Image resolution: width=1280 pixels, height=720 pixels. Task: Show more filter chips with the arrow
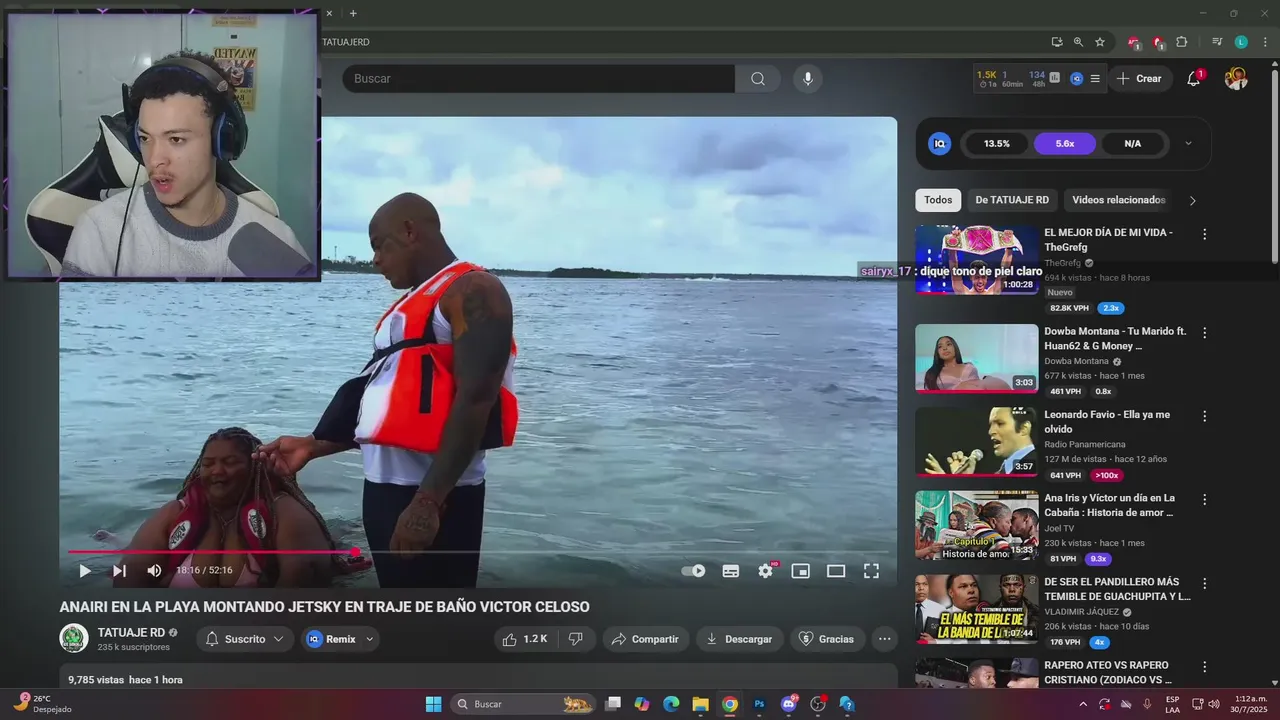point(1192,200)
